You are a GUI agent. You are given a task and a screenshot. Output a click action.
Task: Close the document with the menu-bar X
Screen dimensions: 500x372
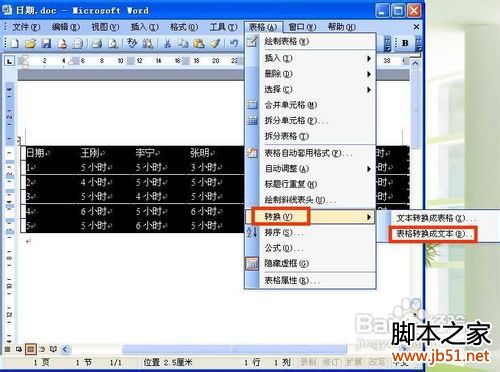[x=416, y=27]
